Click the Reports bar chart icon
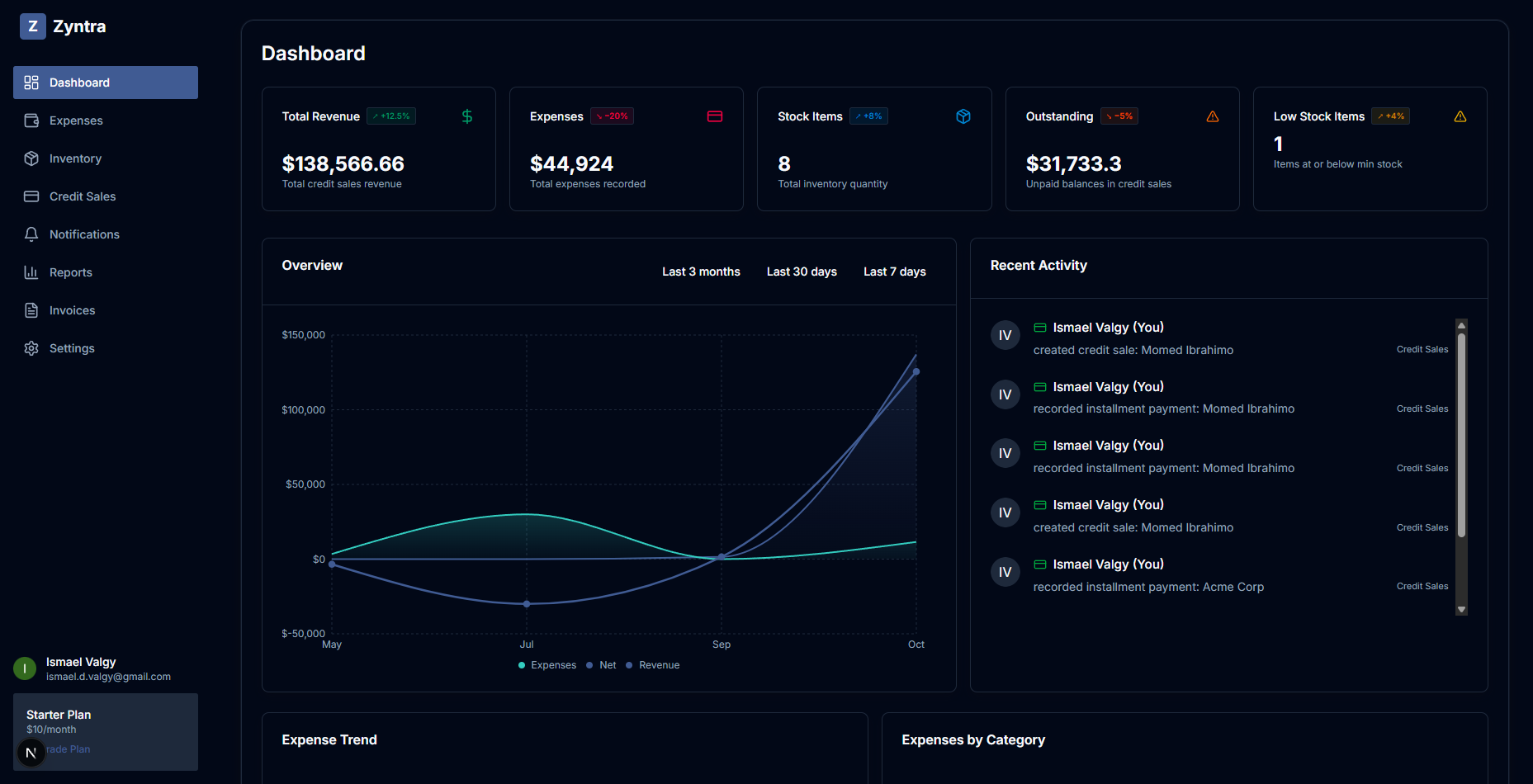Screen dimensions: 1533x784 click(31, 272)
